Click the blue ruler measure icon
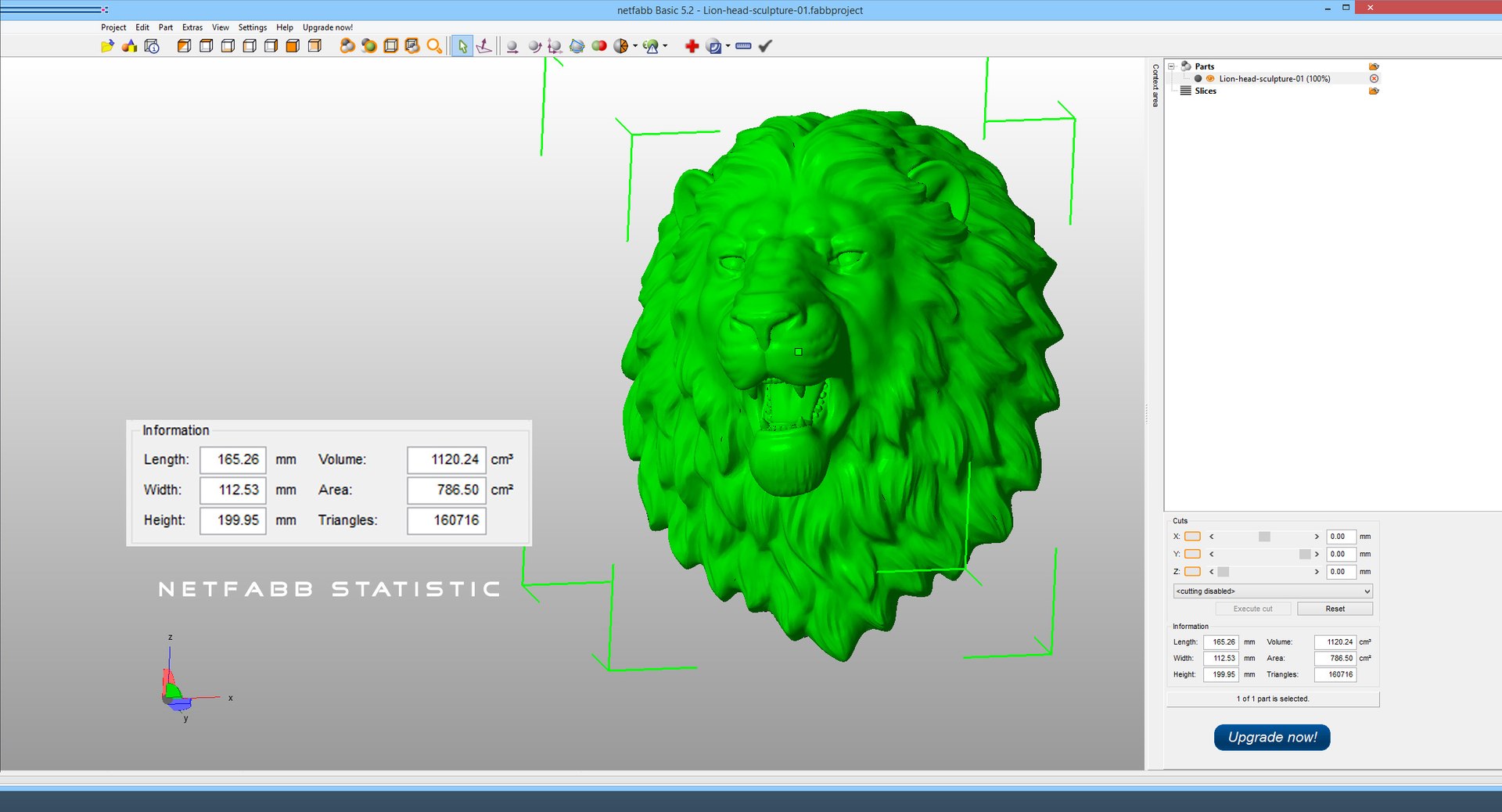1502x812 pixels. coord(743,46)
